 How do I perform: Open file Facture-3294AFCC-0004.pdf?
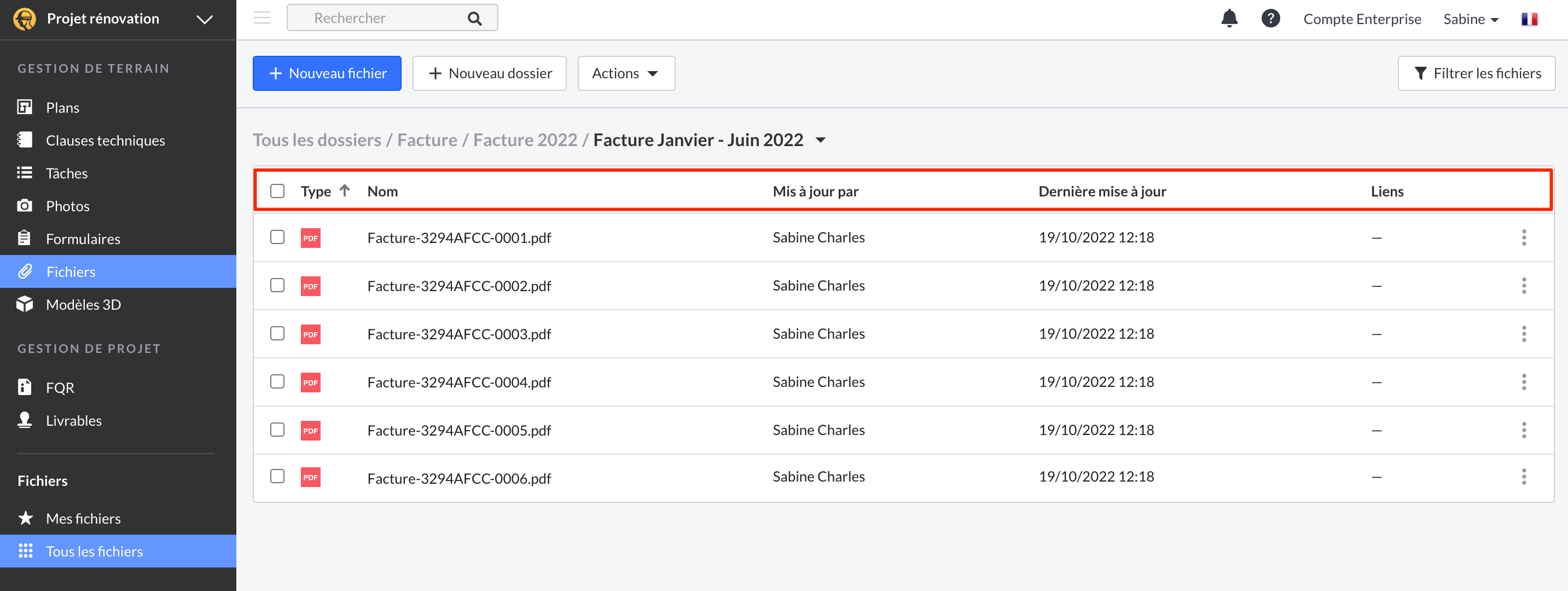click(459, 381)
